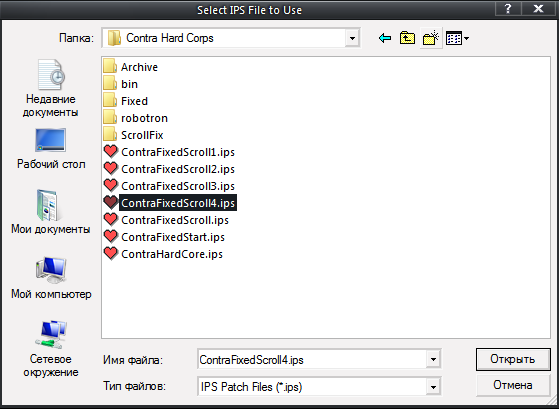The height and width of the screenshot is (409, 559).
Task: Expand the Тип файлов dropdown
Action: (x=433, y=387)
